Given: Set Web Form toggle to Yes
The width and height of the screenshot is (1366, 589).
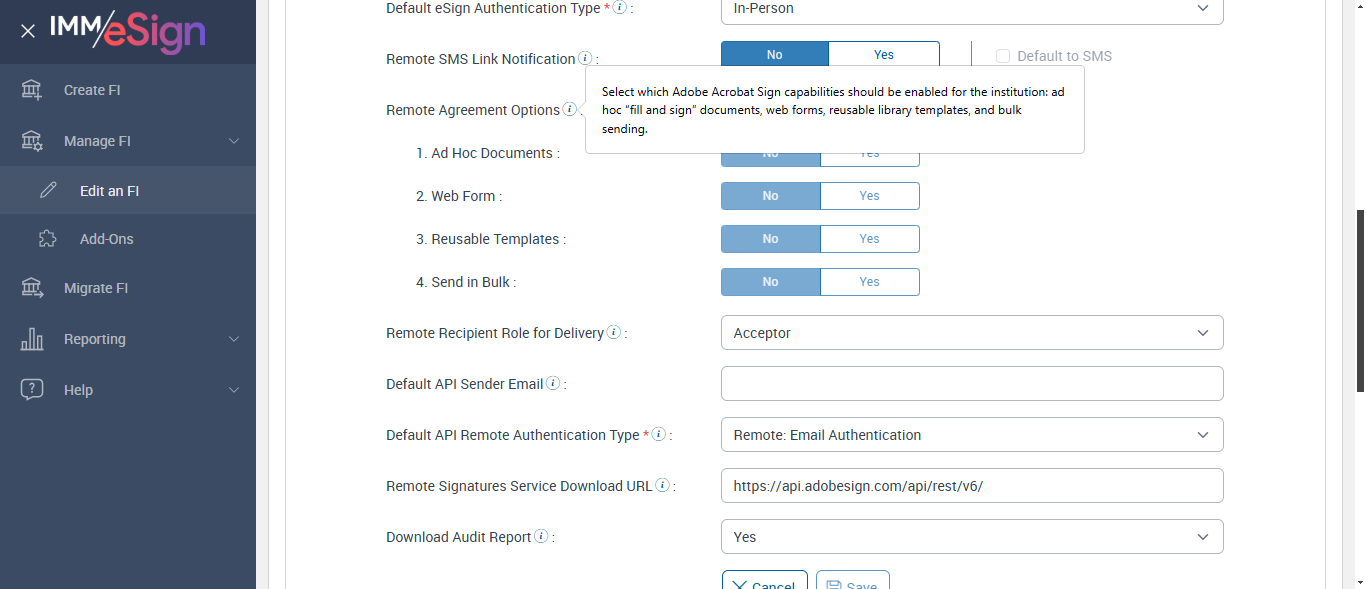Looking at the screenshot, I should click(x=869, y=196).
